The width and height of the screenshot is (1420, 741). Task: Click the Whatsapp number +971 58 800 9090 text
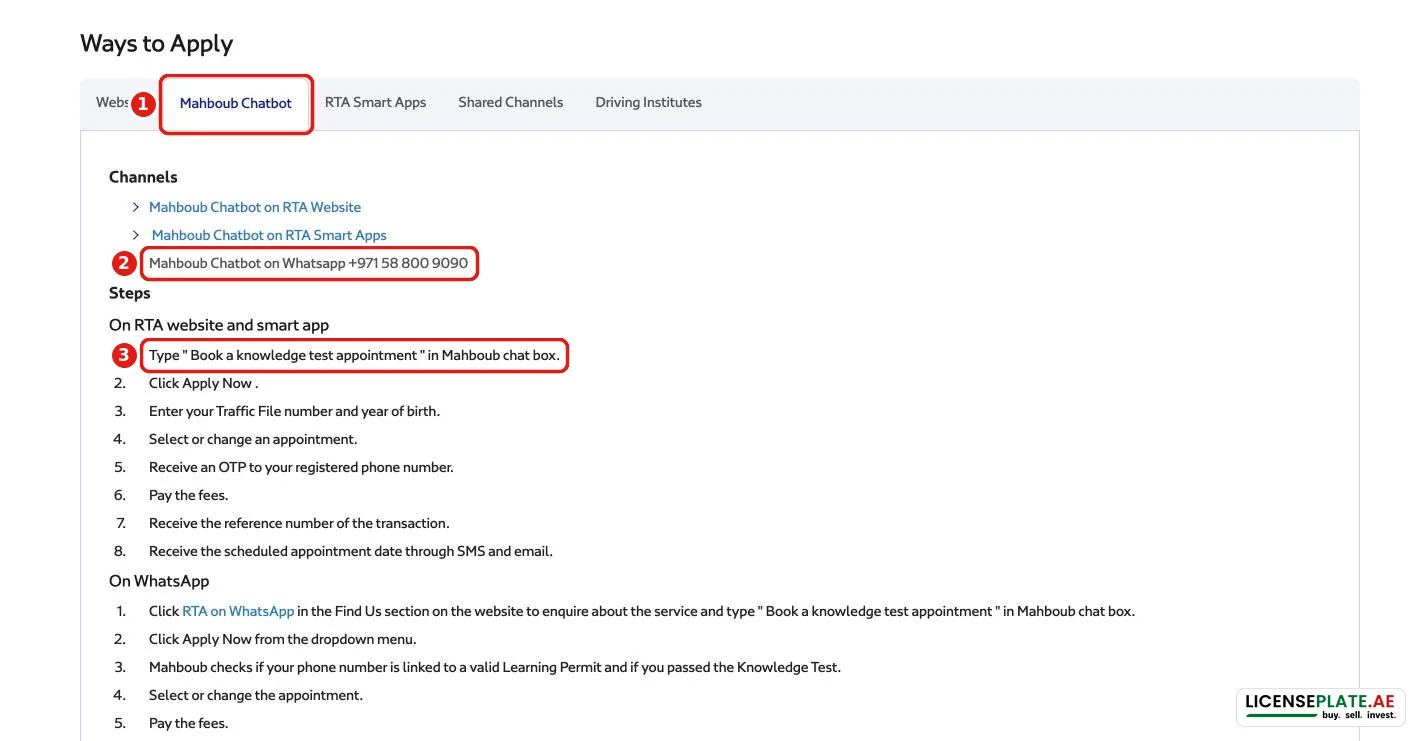tap(408, 264)
